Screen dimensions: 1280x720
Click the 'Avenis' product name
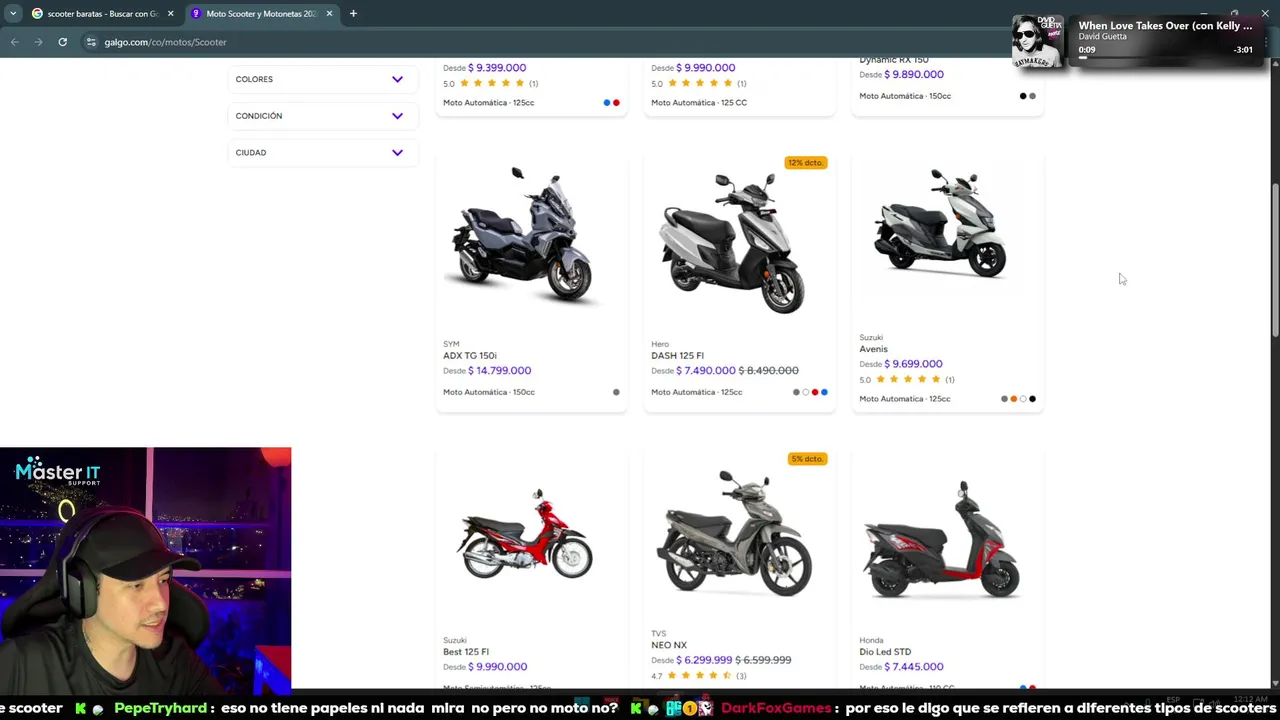pos(873,349)
